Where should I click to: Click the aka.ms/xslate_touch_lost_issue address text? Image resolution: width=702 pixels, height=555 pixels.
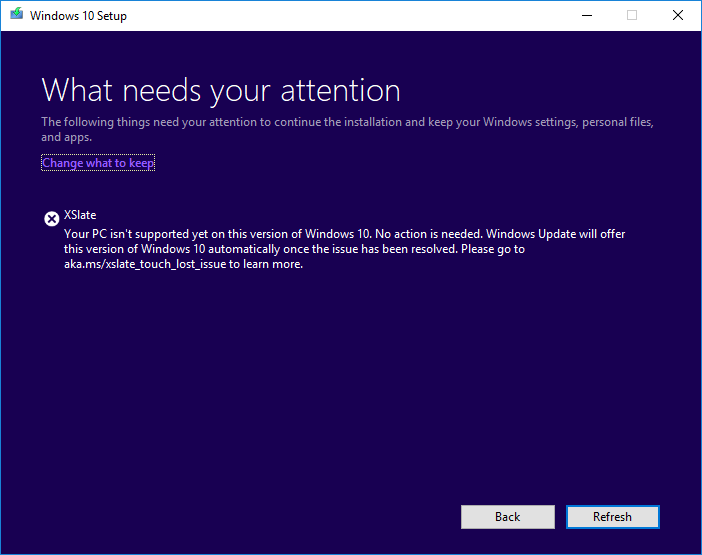coord(145,264)
